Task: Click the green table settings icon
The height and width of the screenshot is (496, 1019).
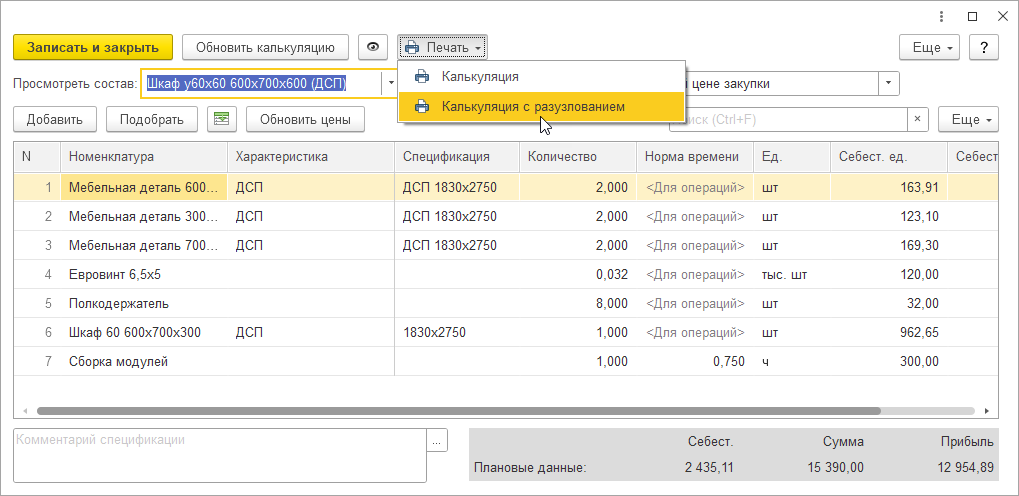Action: (x=221, y=119)
